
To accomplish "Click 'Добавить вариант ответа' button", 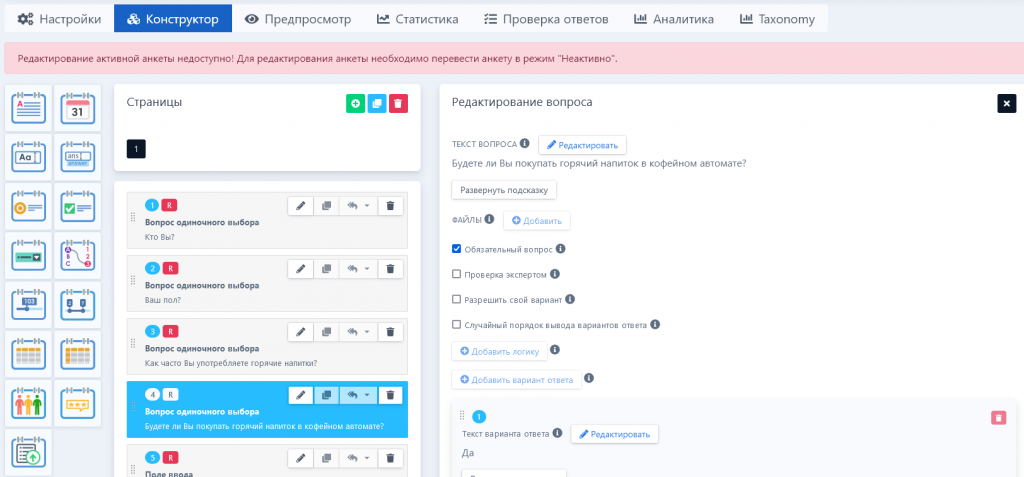I will click(517, 380).
